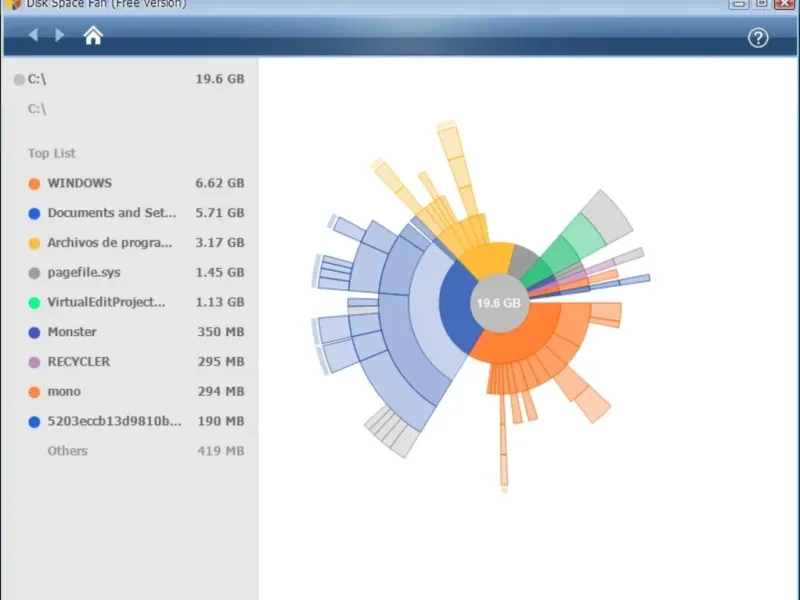800x600 pixels.
Task: Click the yellow dot beside Archivos de progra...
Action: click(x=34, y=243)
